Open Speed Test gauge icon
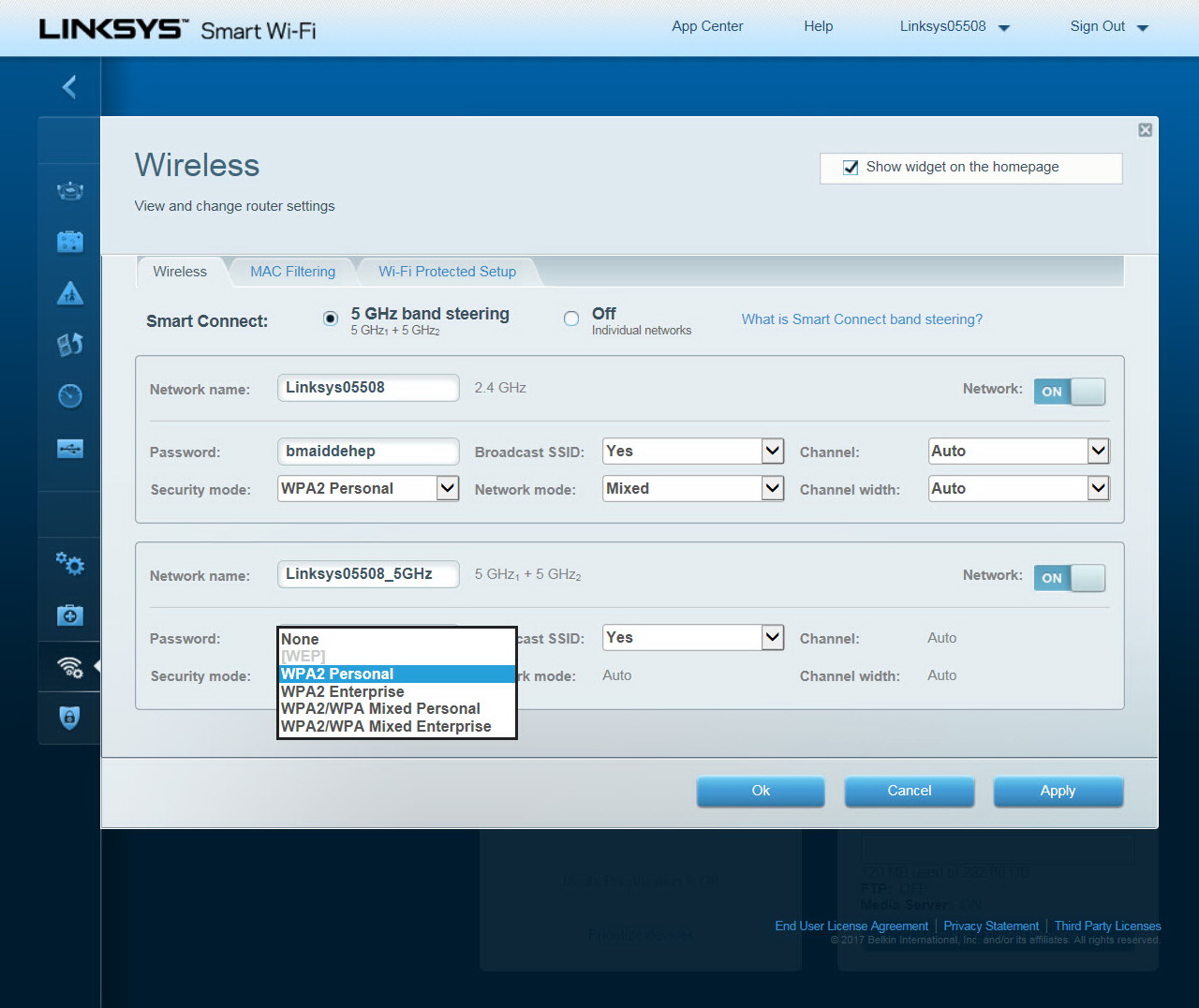This screenshot has height=1008, width=1199. click(x=70, y=396)
